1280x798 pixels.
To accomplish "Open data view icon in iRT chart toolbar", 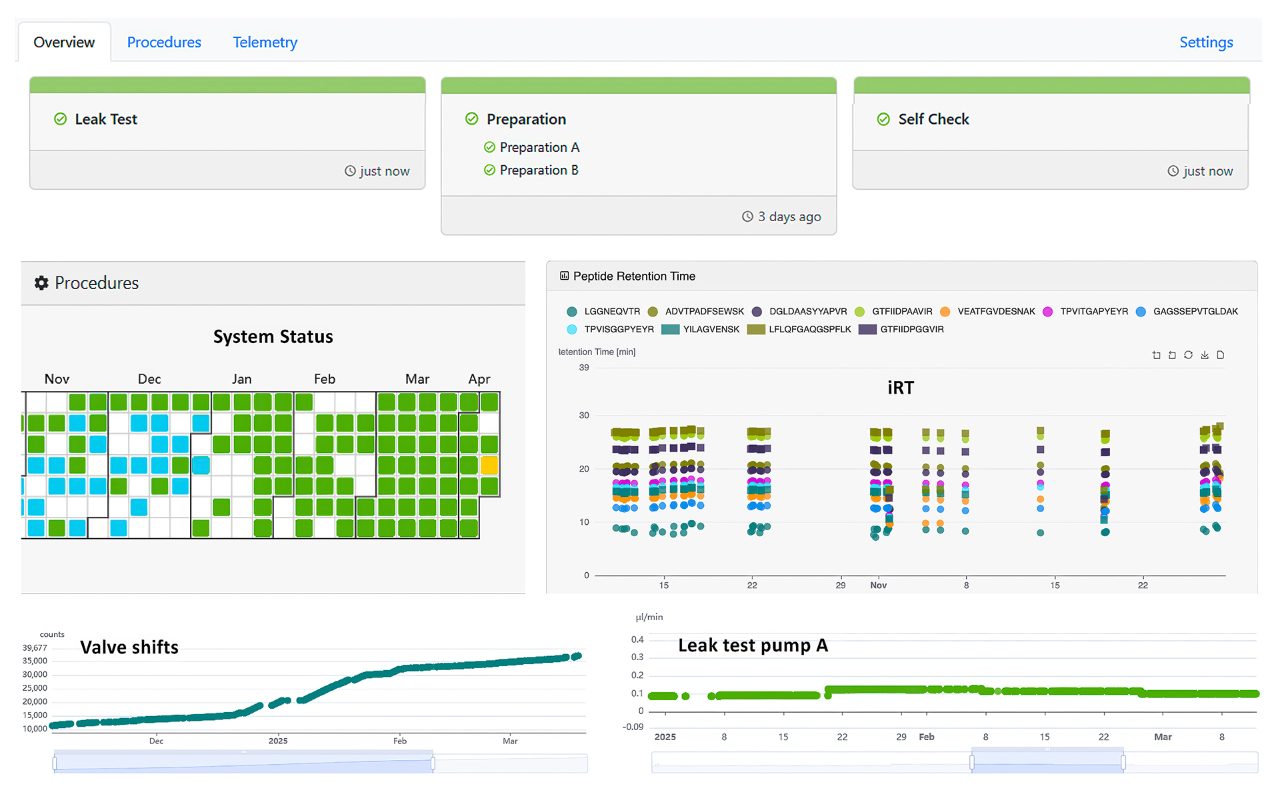I will click(1220, 355).
